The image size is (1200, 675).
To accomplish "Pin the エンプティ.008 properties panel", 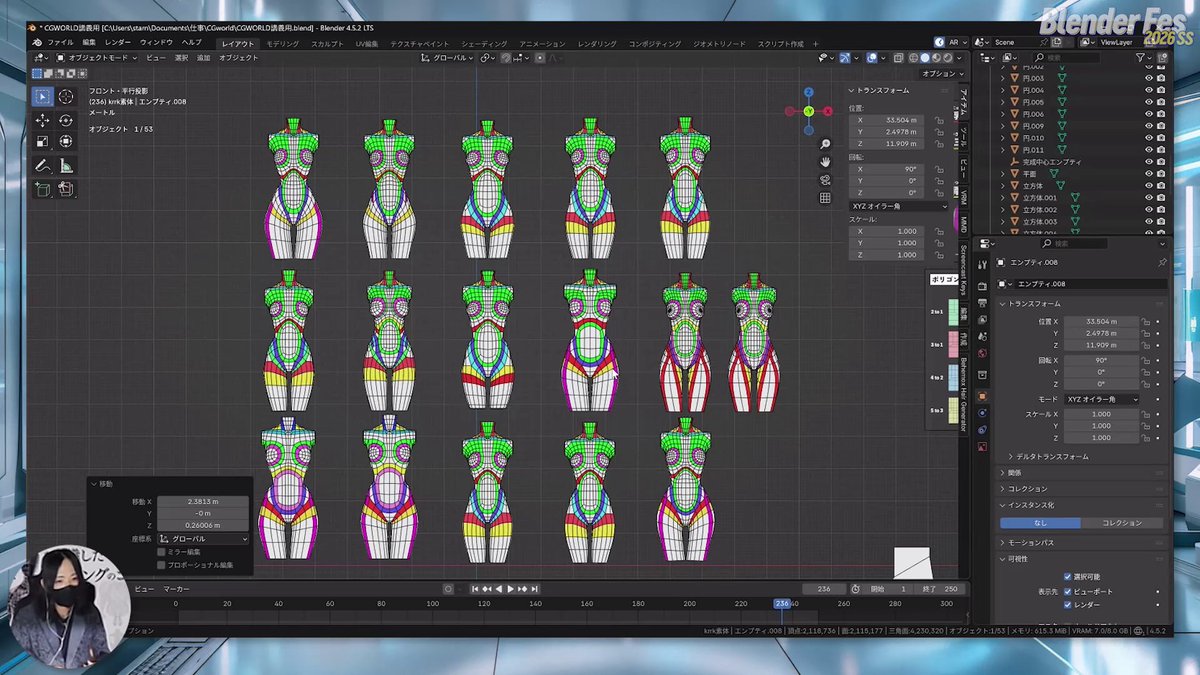I will 1162,262.
